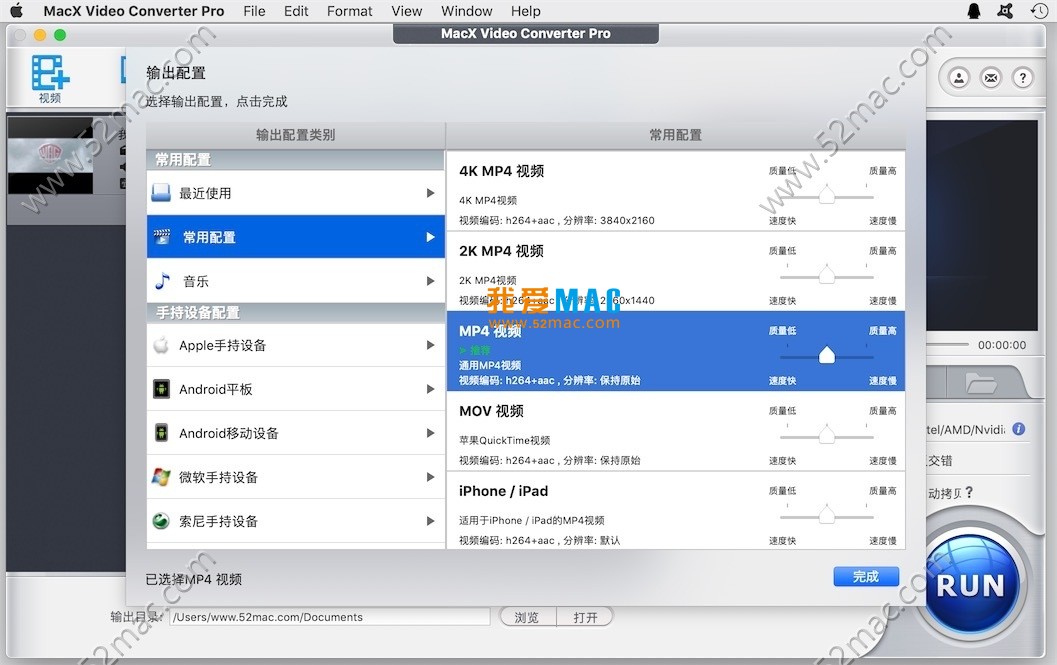Expand the 最近使用 category arrow
This screenshot has width=1057, height=665.
point(430,193)
